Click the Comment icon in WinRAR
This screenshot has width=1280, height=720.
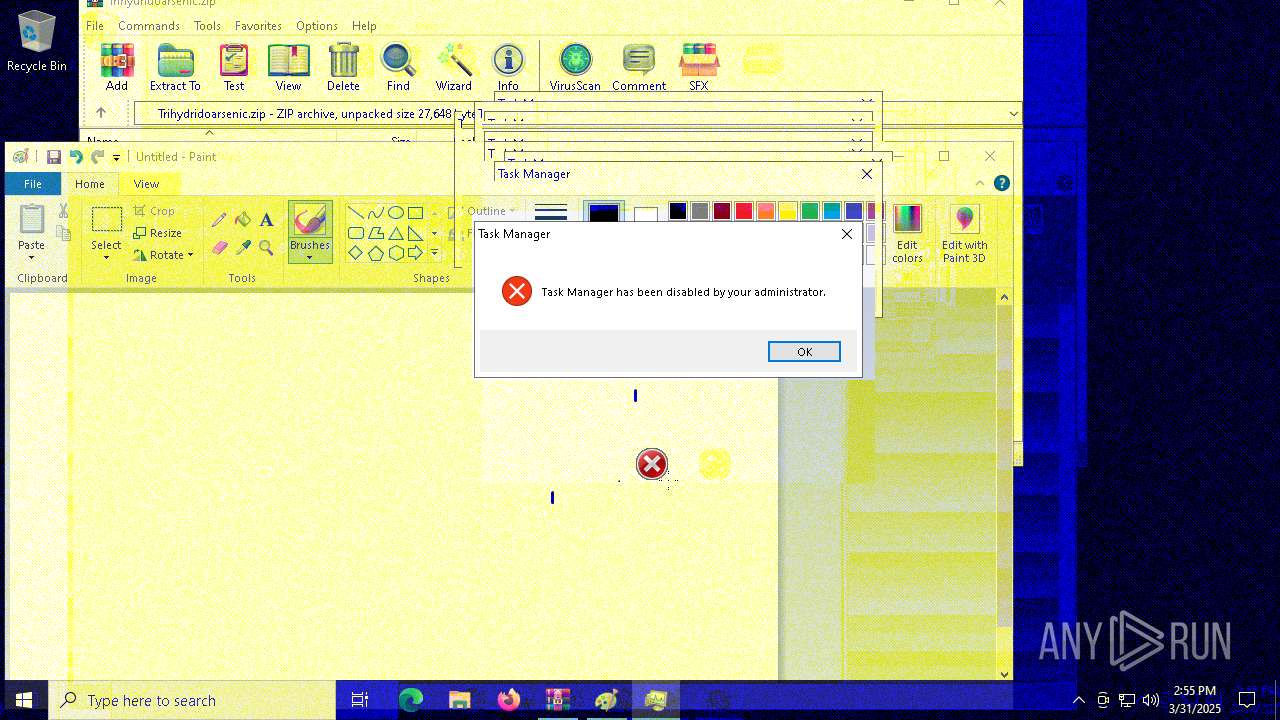[x=639, y=68]
